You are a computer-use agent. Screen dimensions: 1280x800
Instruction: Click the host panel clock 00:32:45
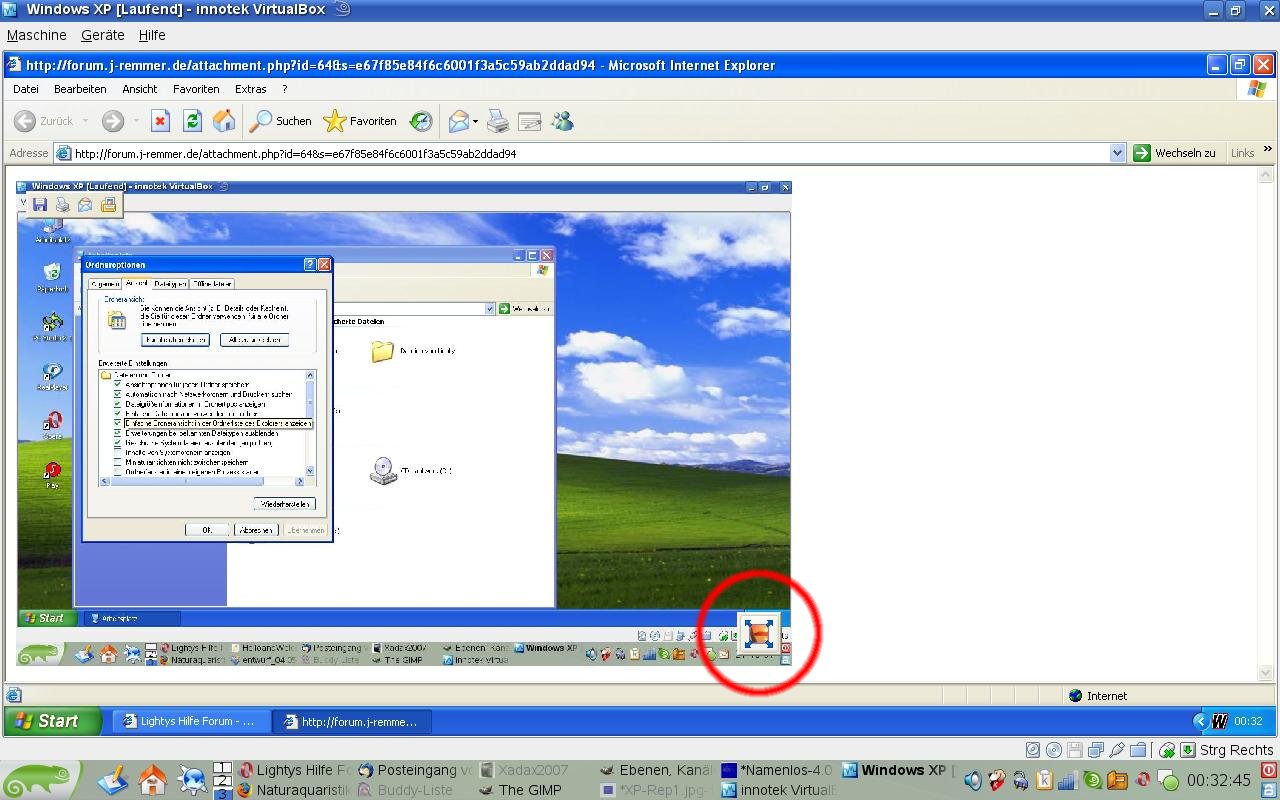1218,780
